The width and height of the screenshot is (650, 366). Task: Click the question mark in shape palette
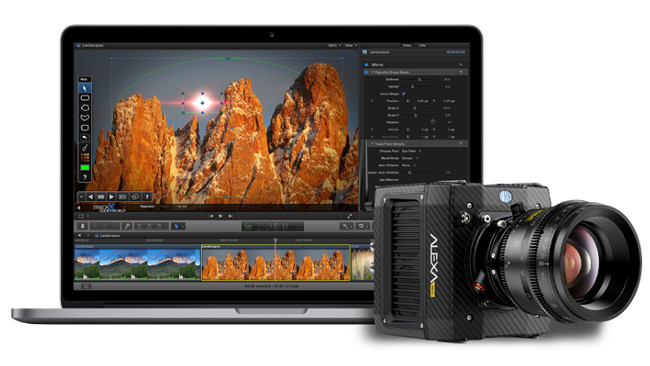(85, 177)
